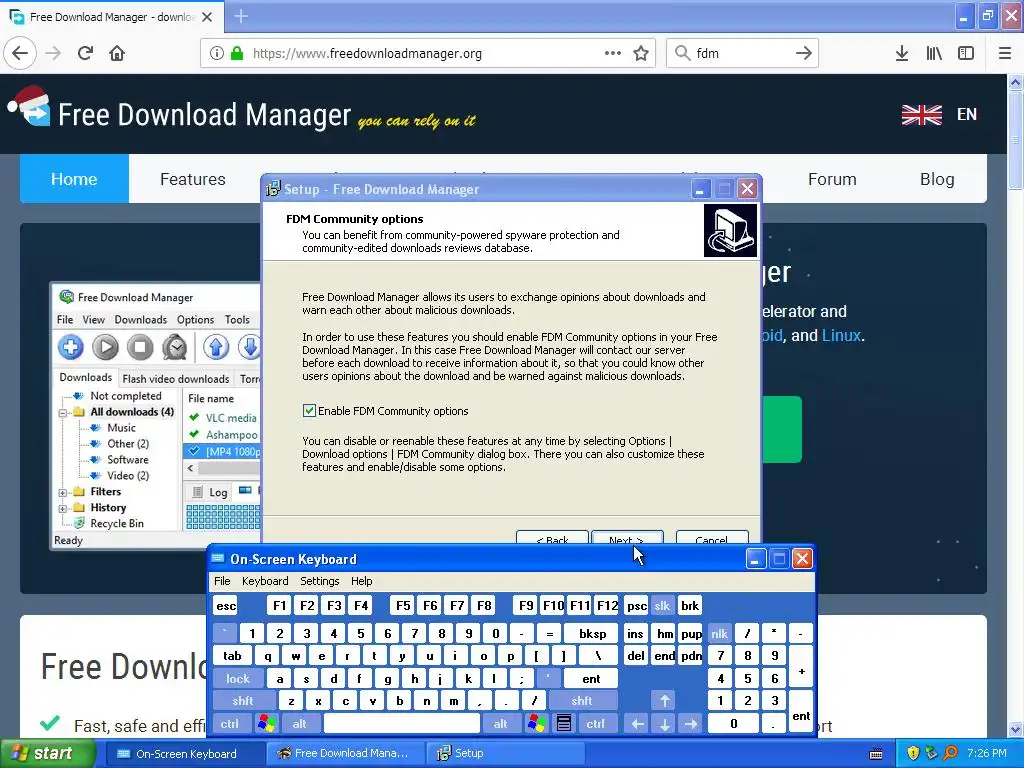This screenshot has height=768, width=1024.
Task: Click the right arrow key on On-Screen Keyboard
Action: coord(690,724)
